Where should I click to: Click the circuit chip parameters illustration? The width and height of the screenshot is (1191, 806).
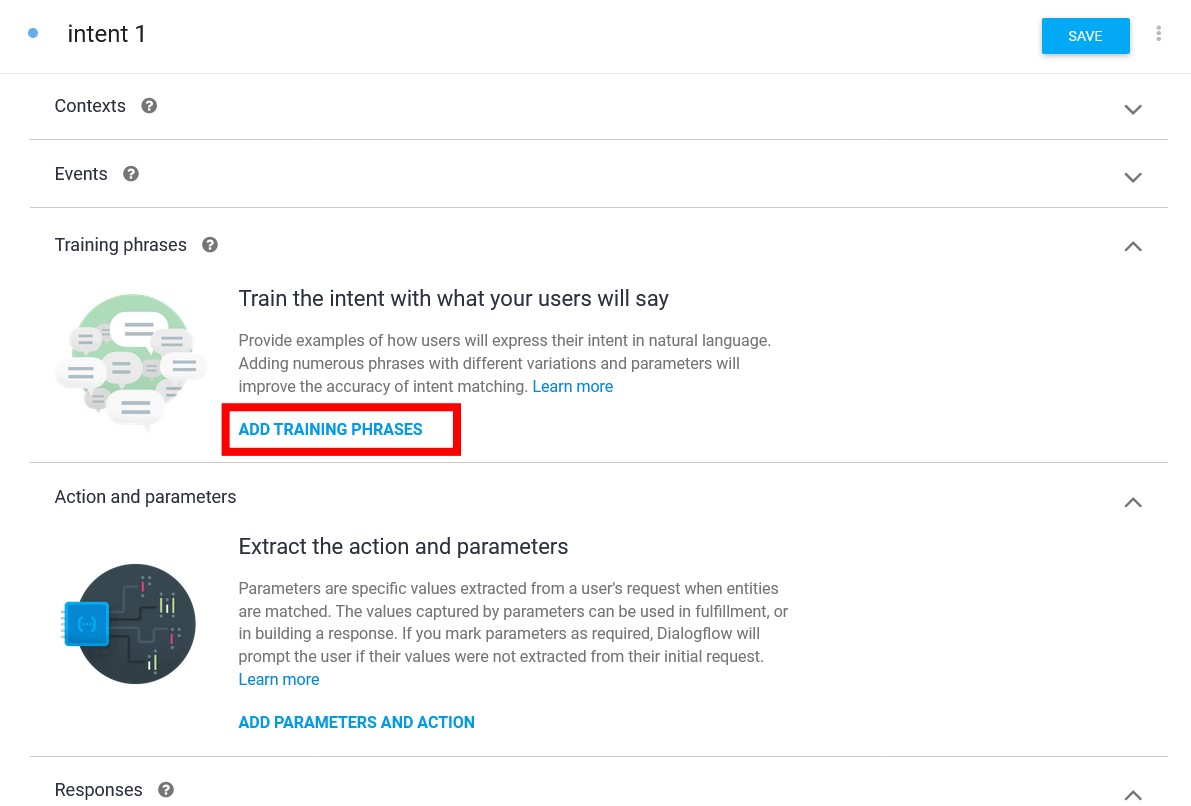tap(129, 624)
